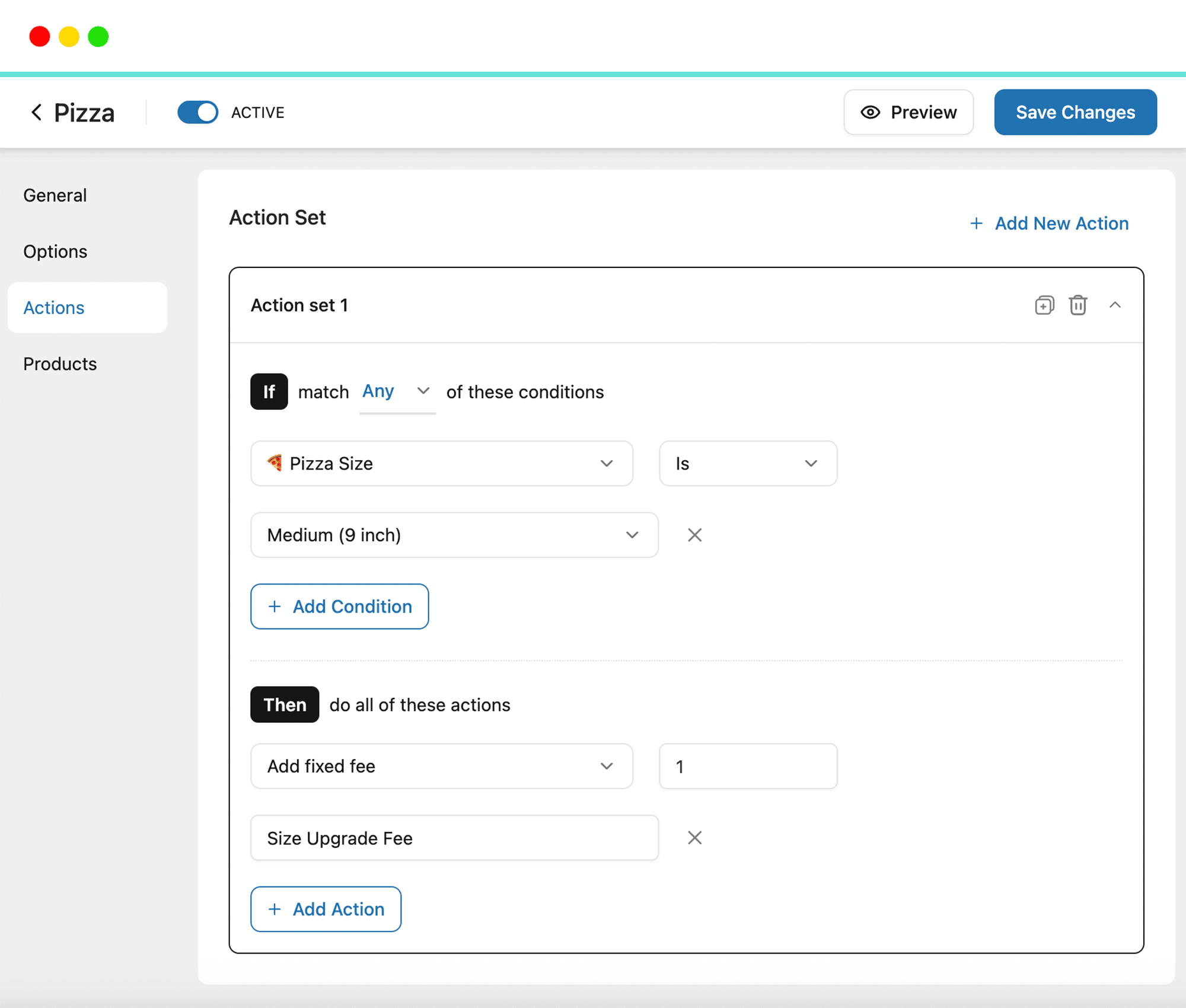Screen dimensions: 1186x1008
Task: Open the Add fixed fee dropdown
Action: point(441,766)
